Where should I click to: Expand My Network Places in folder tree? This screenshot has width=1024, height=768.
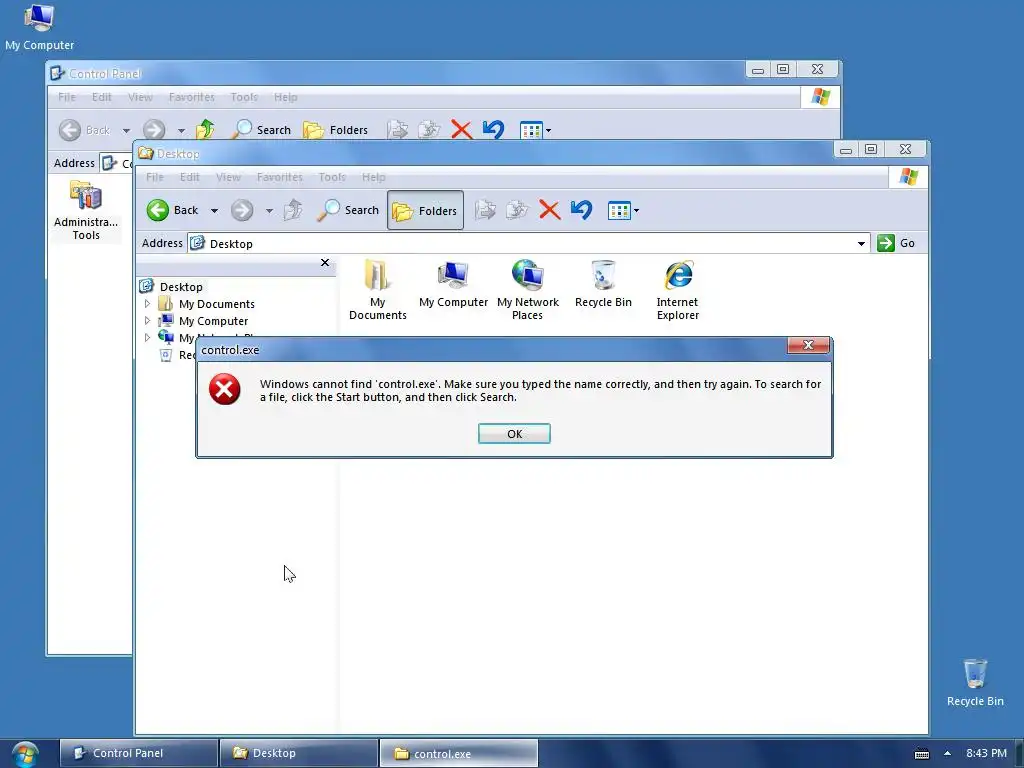[x=148, y=338]
